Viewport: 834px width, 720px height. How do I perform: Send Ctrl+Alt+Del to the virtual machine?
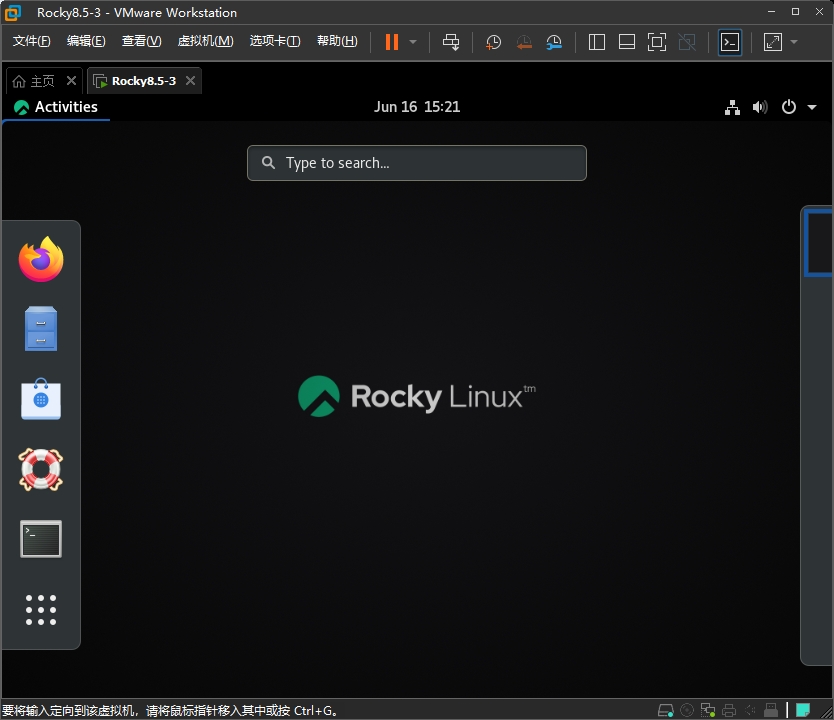tap(451, 42)
